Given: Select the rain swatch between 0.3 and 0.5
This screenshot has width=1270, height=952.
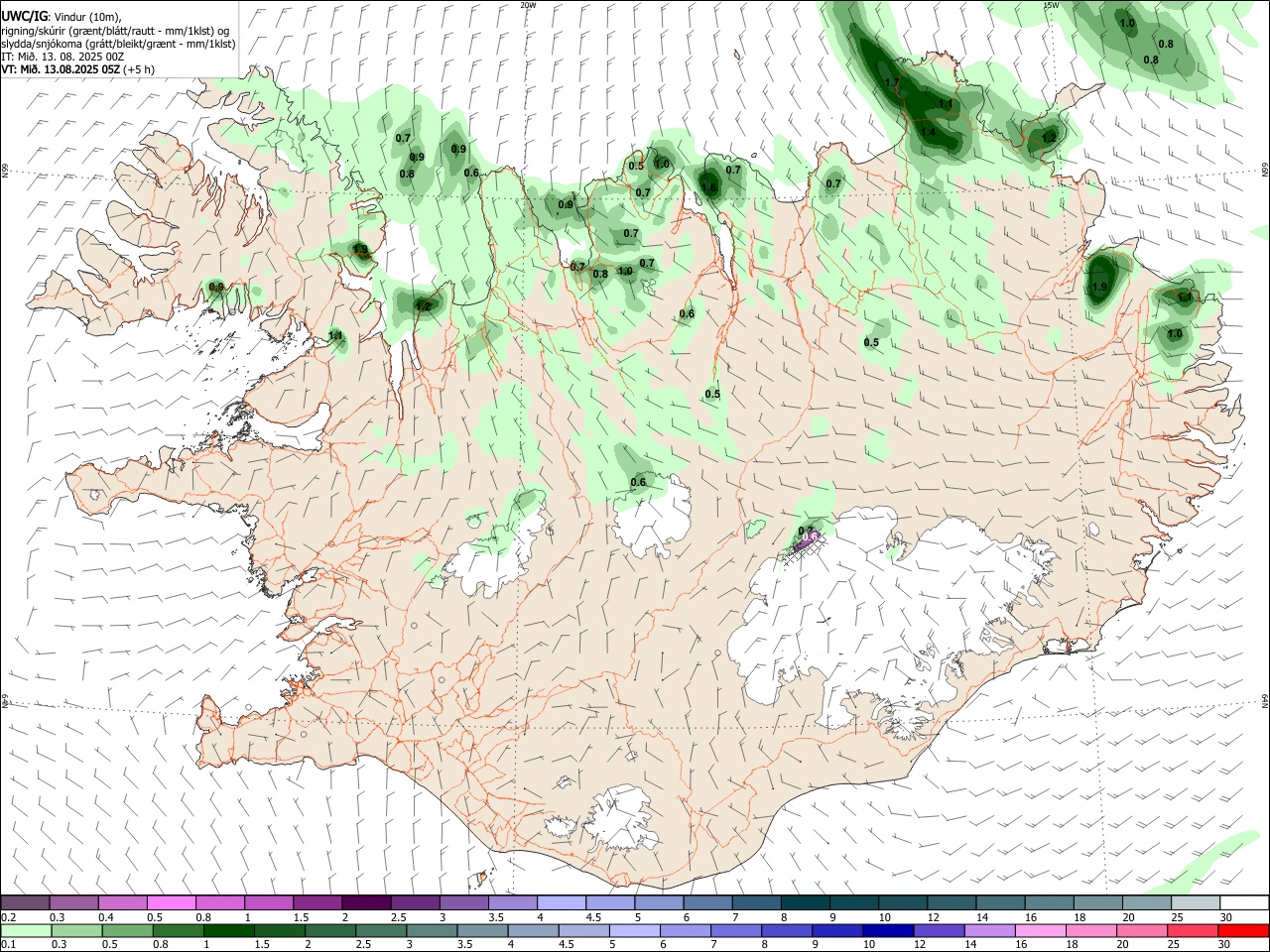Looking at the screenshot, I should 75,930.
